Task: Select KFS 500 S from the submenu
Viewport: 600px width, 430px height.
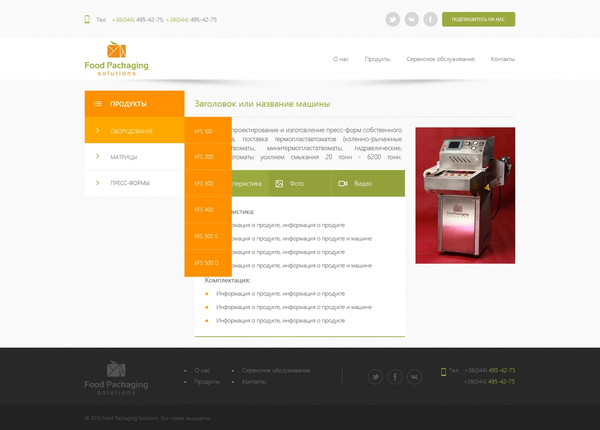Action: click(x=208, y=236)
